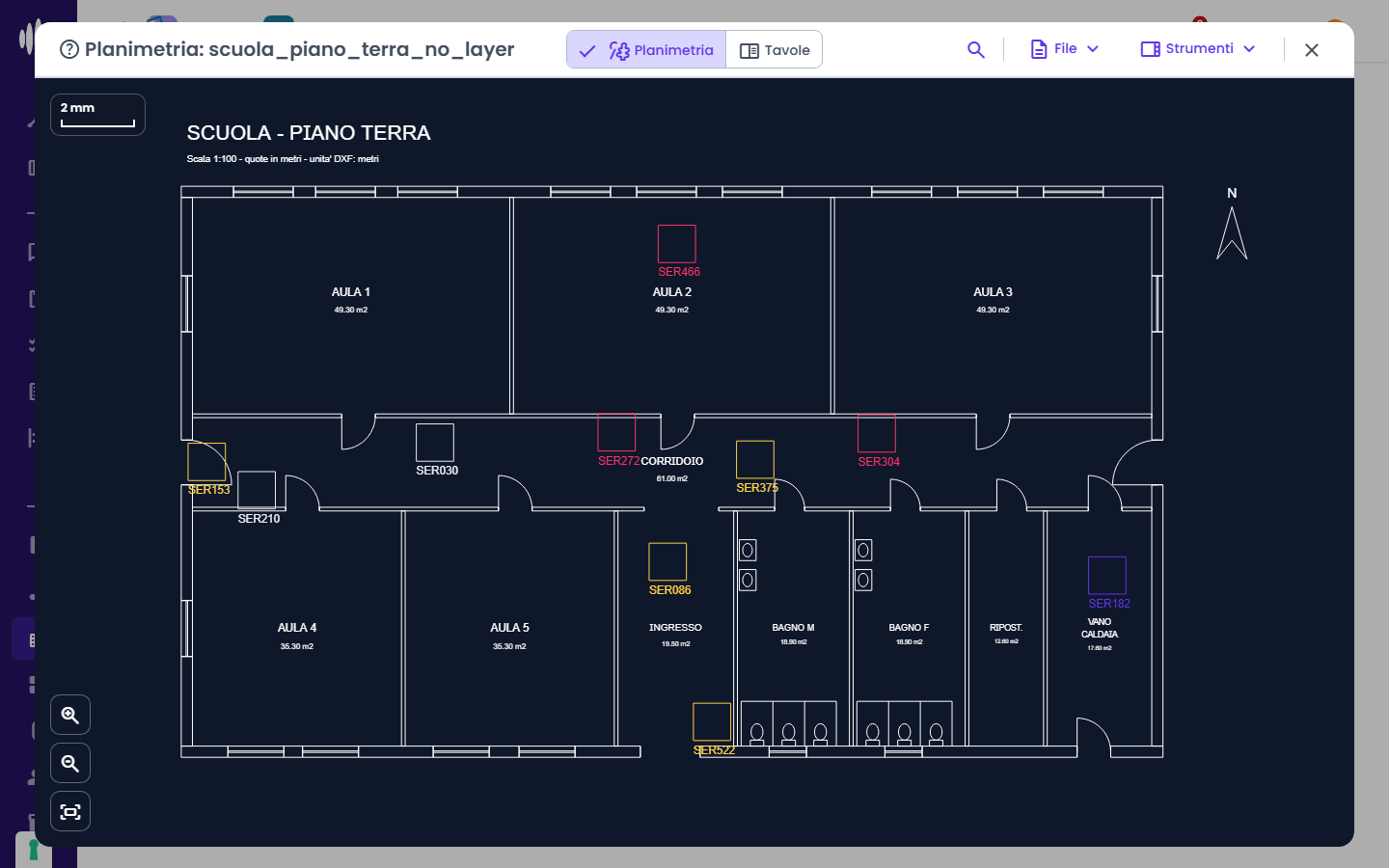Click the AULA 4 room label
The width and height of the screenshot is (1389, 868).
click(x=297, y=628)
